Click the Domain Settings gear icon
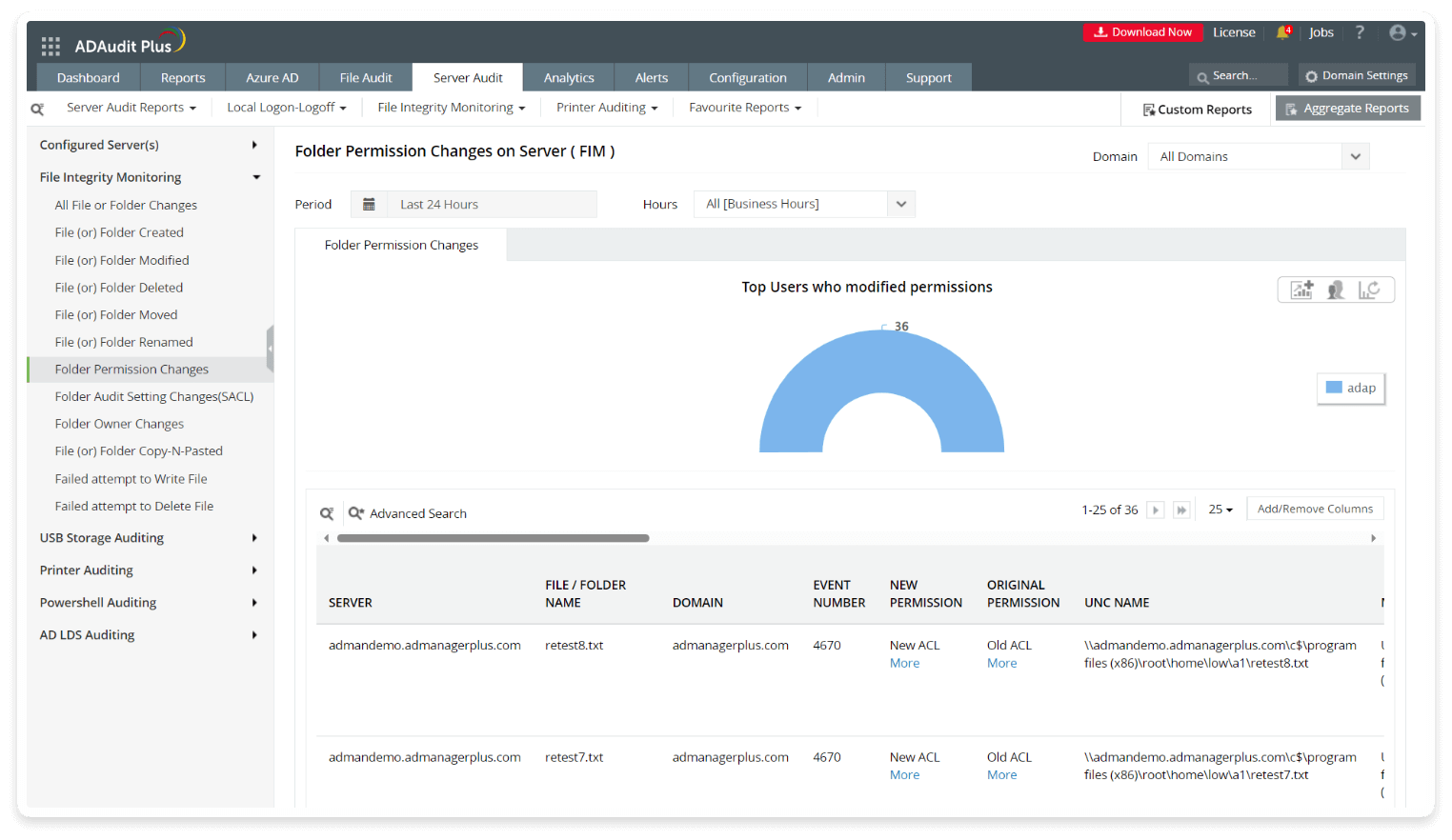The width and height of the screenshot is (1452, 840). click(1312, 76)
